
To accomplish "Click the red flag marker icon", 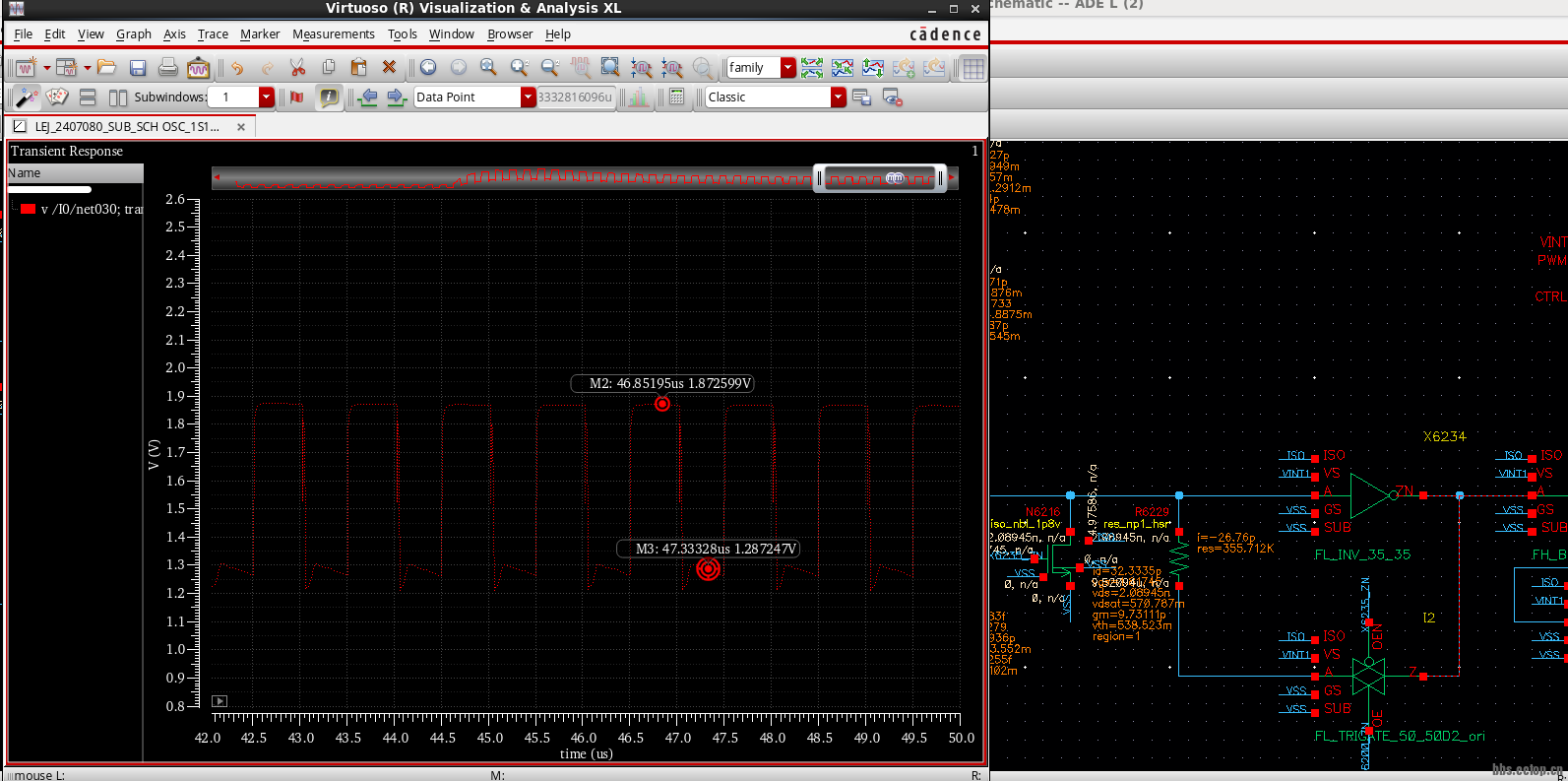I will 296,98.
